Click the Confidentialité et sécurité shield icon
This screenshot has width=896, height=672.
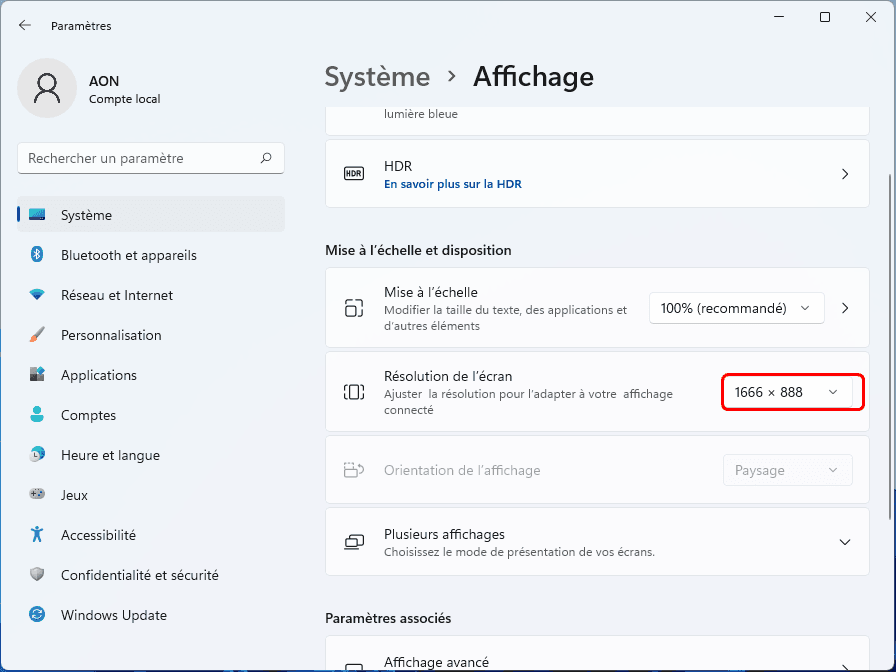point(37,575)
